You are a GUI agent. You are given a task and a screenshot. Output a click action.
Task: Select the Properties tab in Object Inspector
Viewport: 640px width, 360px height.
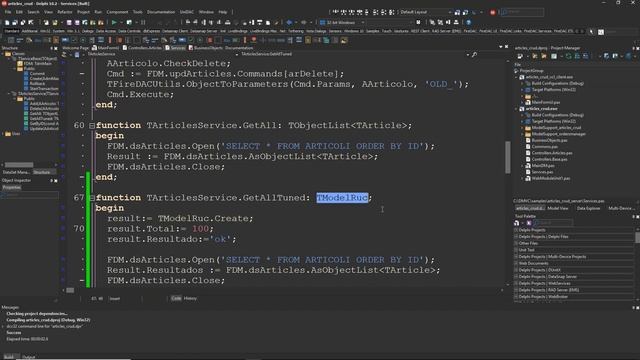(x=12, y=188)
